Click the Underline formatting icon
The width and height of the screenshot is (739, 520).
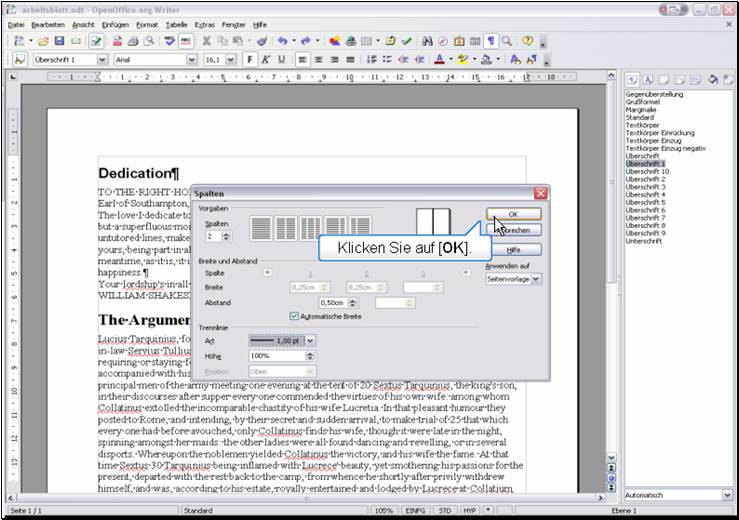281,60
